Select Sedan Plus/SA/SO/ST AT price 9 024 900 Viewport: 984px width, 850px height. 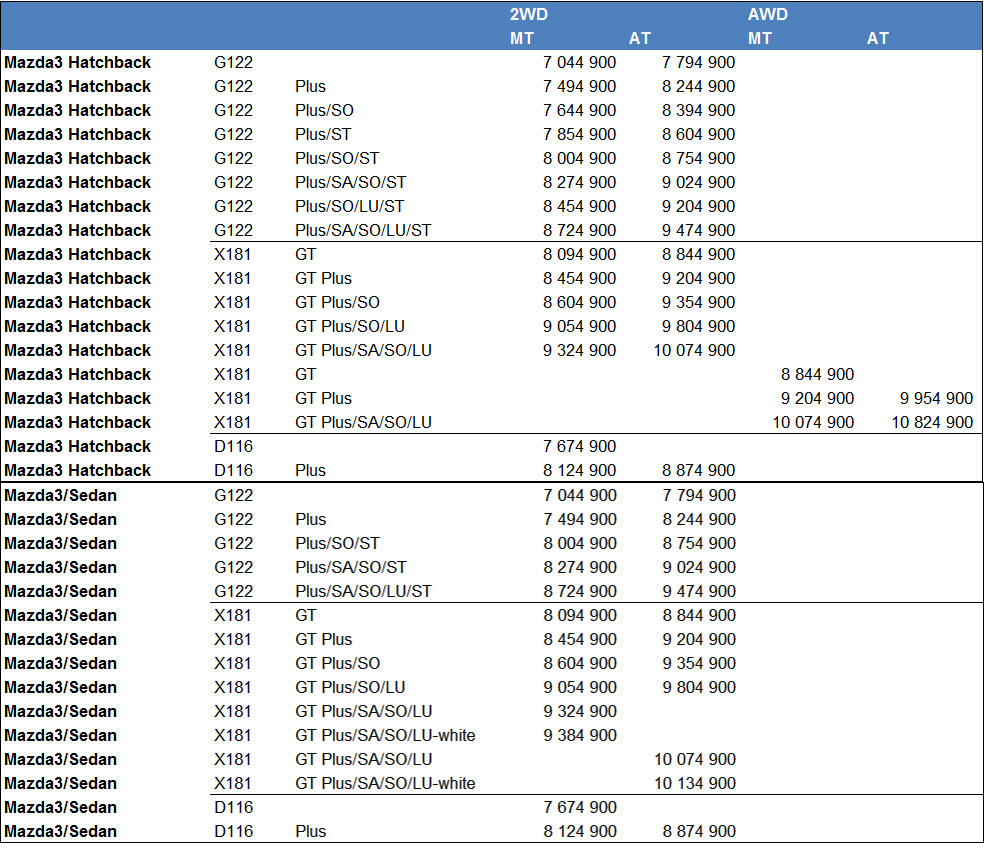(699, 568)
